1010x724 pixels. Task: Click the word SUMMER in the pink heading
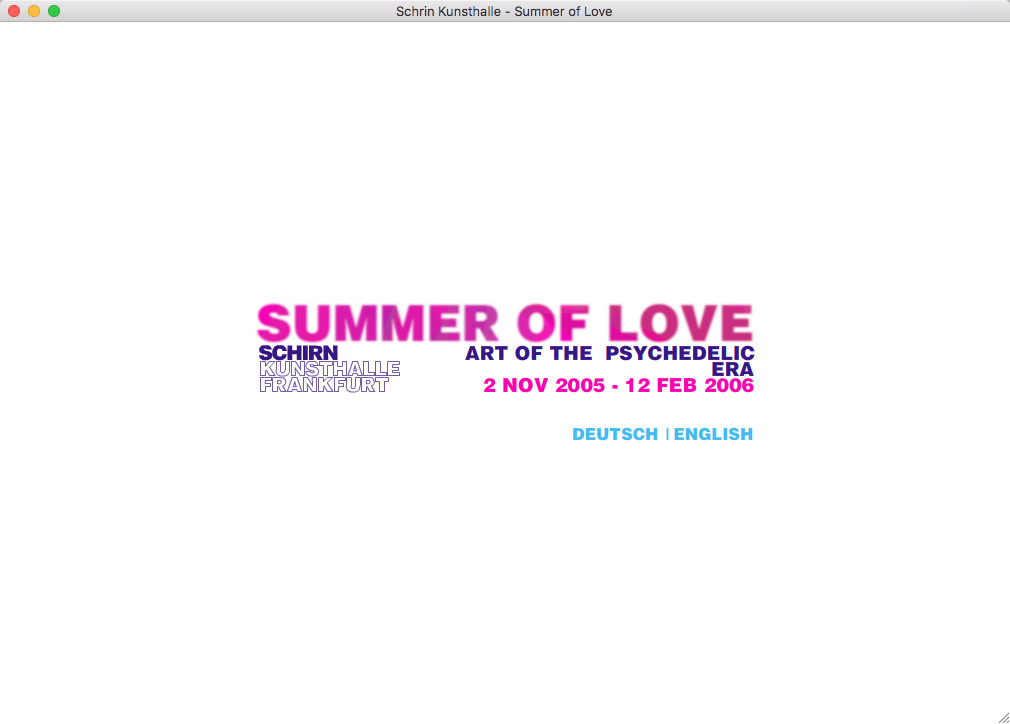pyautogui.click(x=378, y=324)
